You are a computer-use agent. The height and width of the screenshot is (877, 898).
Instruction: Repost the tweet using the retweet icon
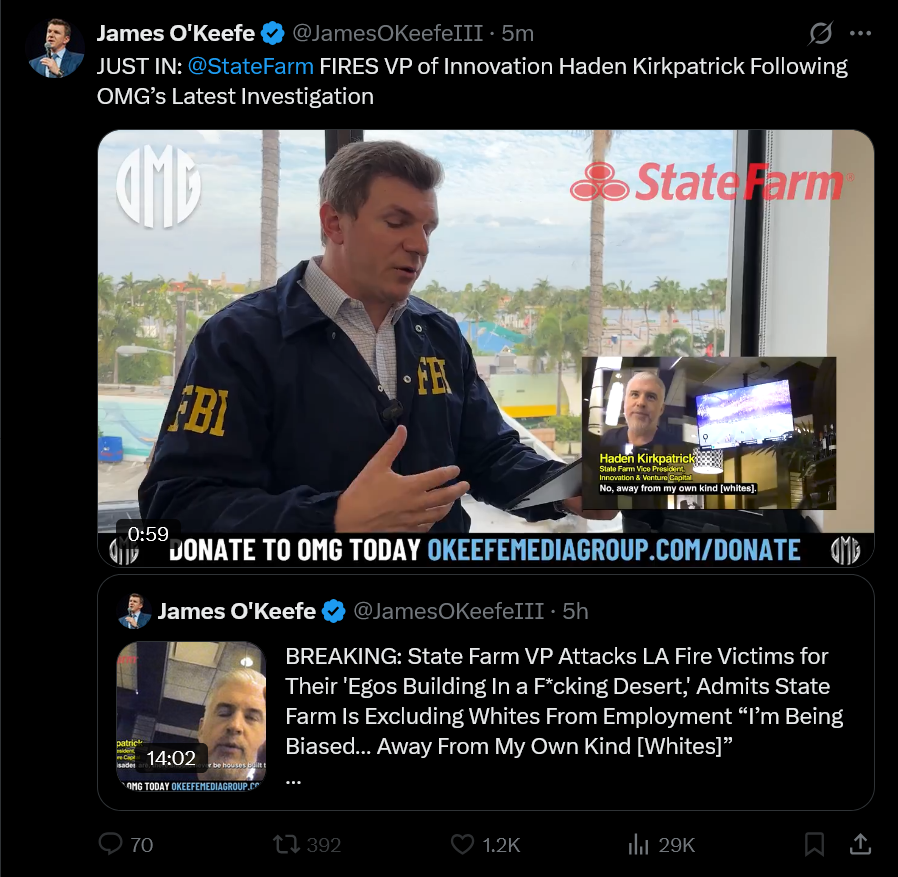(x=286, y=844)
